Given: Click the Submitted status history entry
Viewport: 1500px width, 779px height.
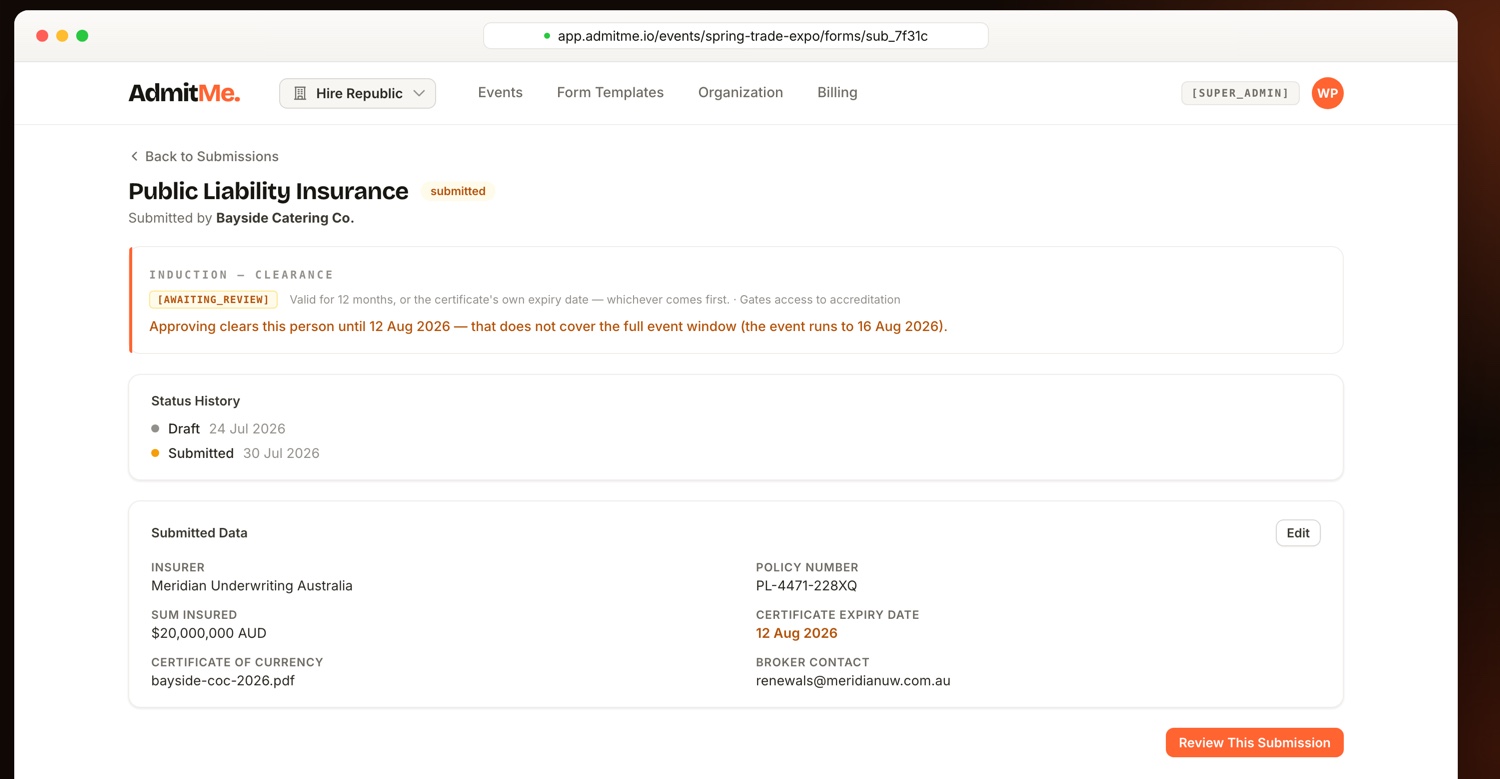Looking at the screenshot, I should [x=235, y=453].
